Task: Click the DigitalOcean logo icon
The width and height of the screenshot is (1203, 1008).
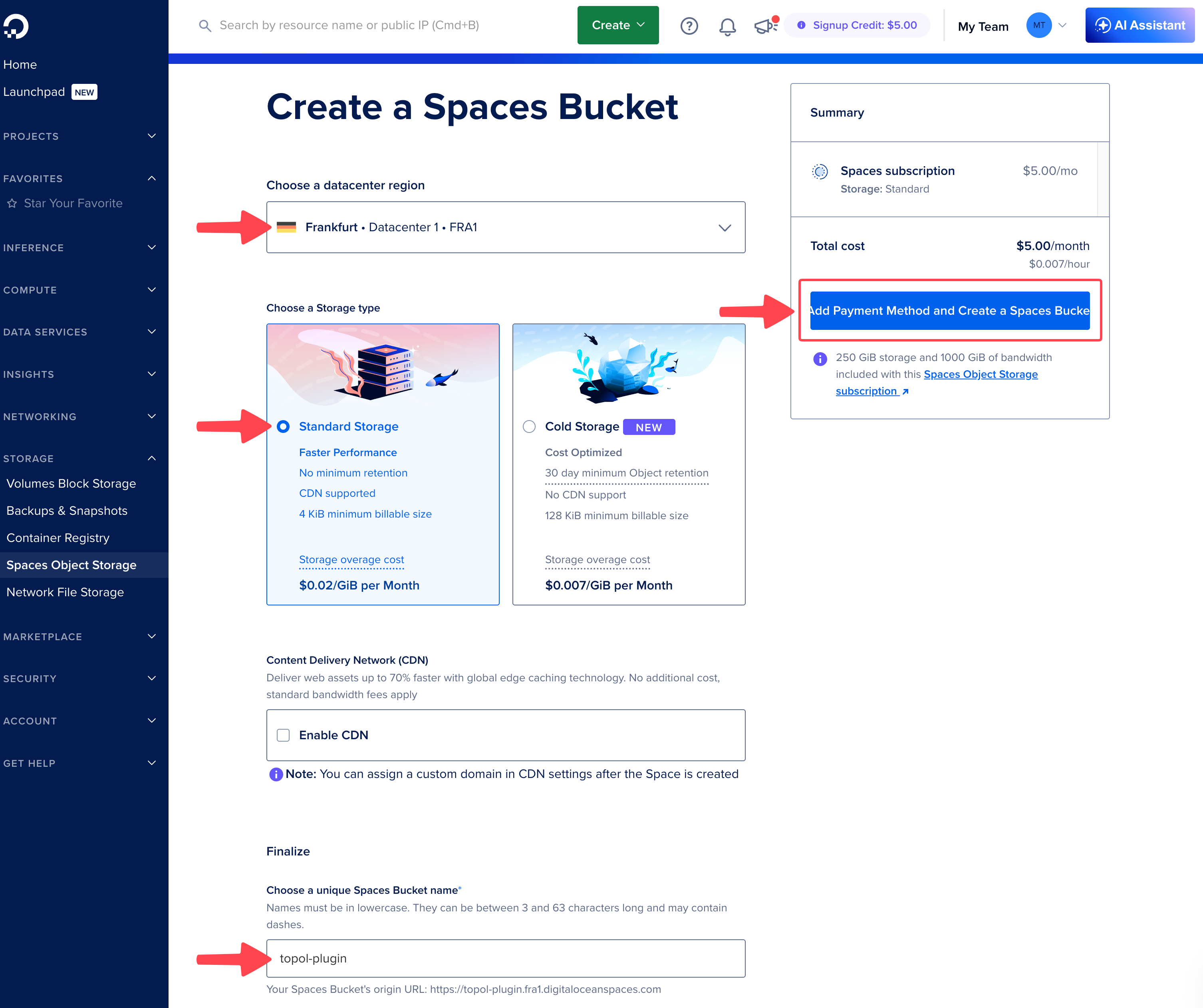Action: (16, 26)
